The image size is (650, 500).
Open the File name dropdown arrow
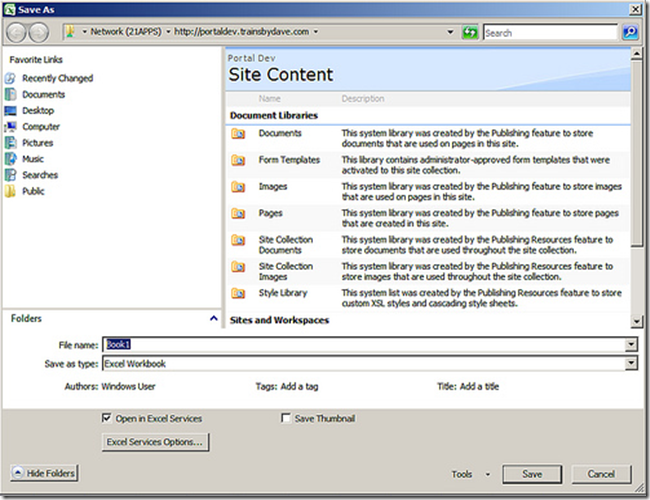[x=631, y=345]
